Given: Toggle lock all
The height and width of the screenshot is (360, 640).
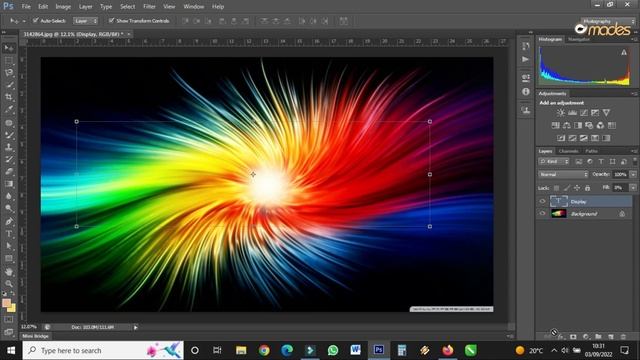Looking at the screenshot, I should click(587, 188).
